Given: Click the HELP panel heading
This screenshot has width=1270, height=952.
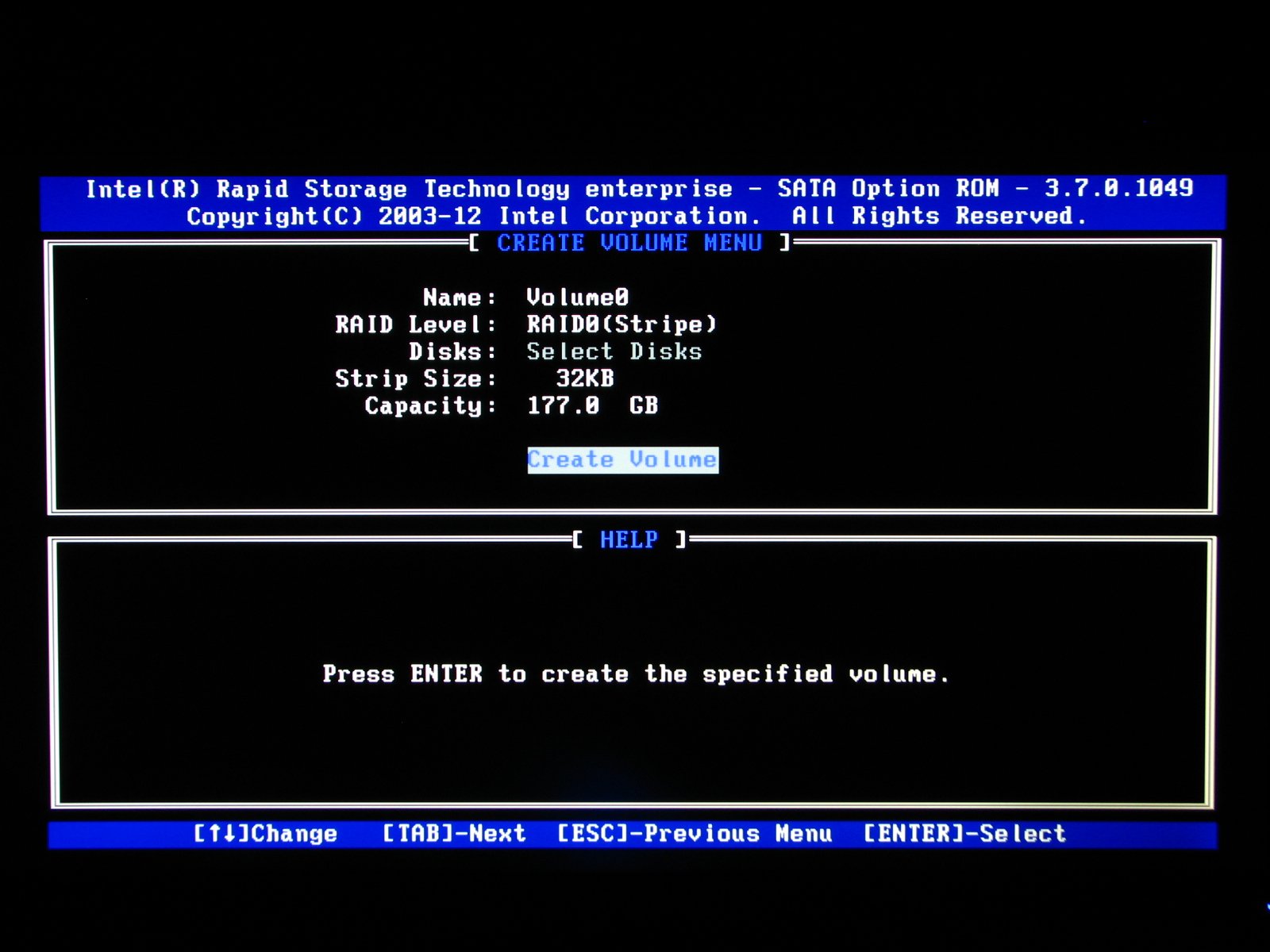Looking at the screenshot, I should pyautogui.click(x=629, y=539).
